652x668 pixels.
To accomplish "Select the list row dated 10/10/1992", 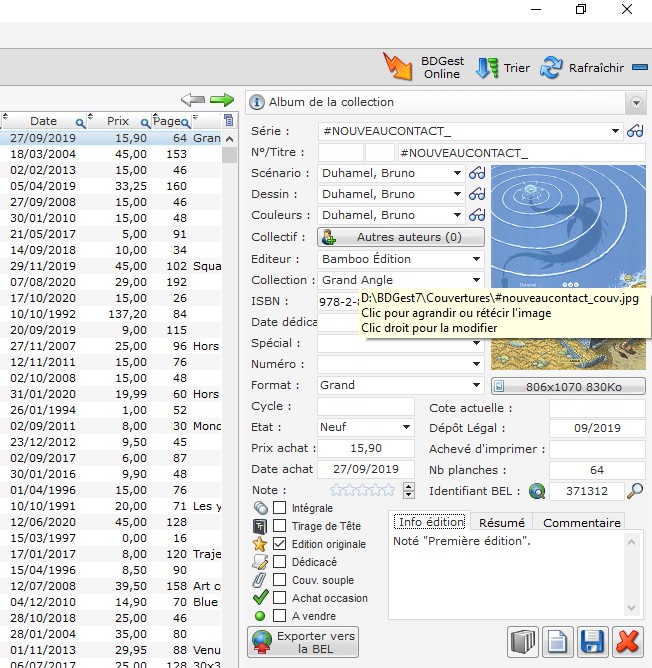I will (111, 314).
